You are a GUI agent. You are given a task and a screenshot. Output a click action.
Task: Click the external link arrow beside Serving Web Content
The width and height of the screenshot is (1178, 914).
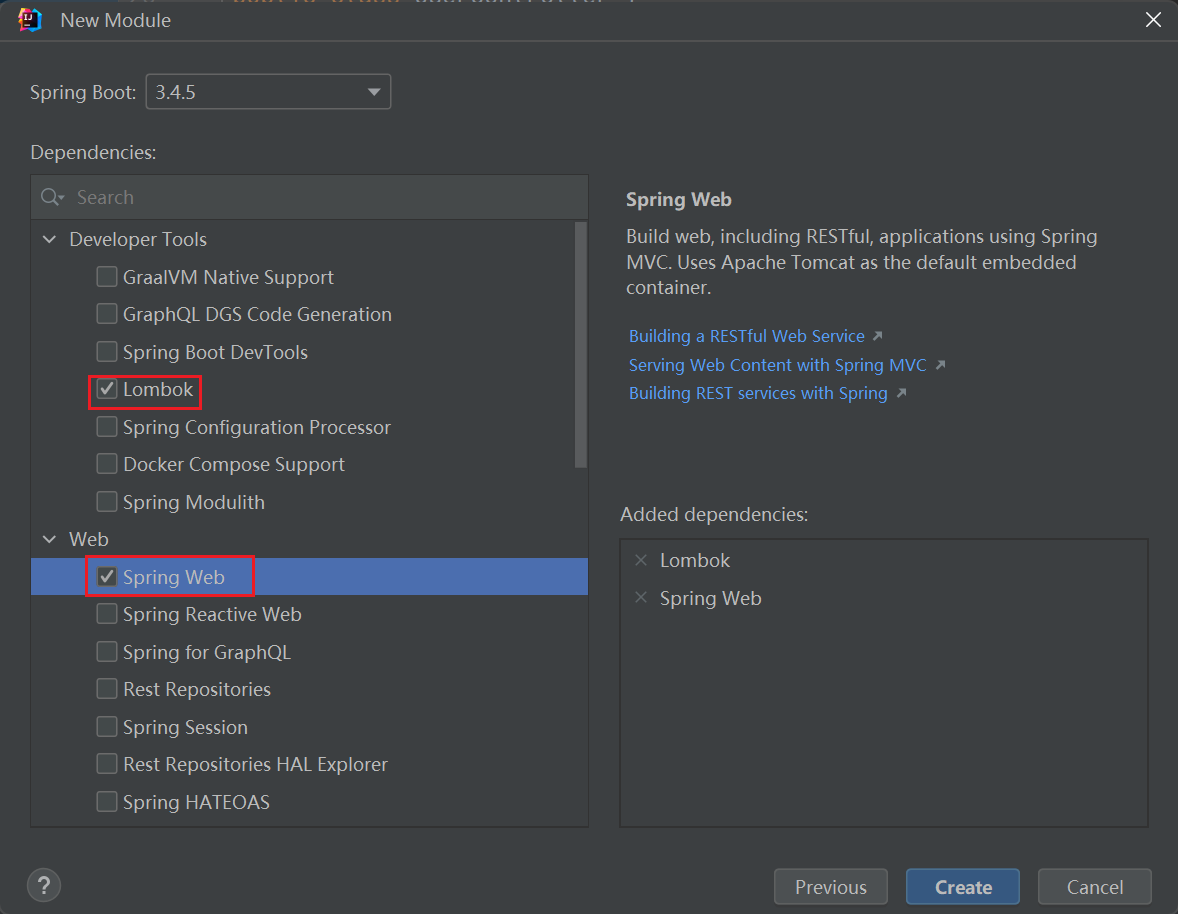pos(938,365)
